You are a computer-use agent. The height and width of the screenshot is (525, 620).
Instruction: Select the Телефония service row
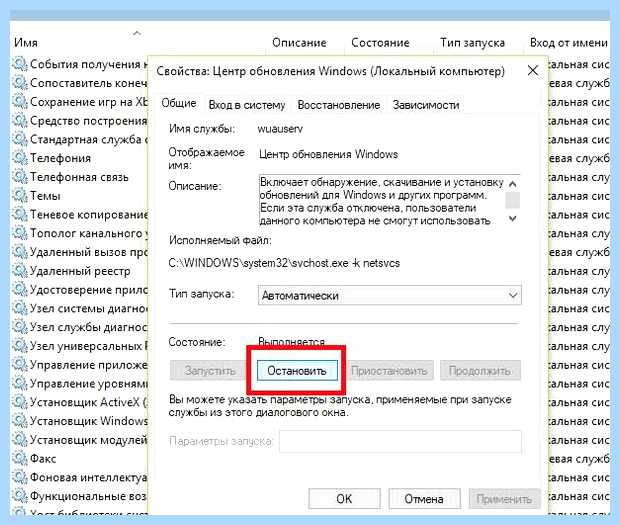click(x=80, y=158)
